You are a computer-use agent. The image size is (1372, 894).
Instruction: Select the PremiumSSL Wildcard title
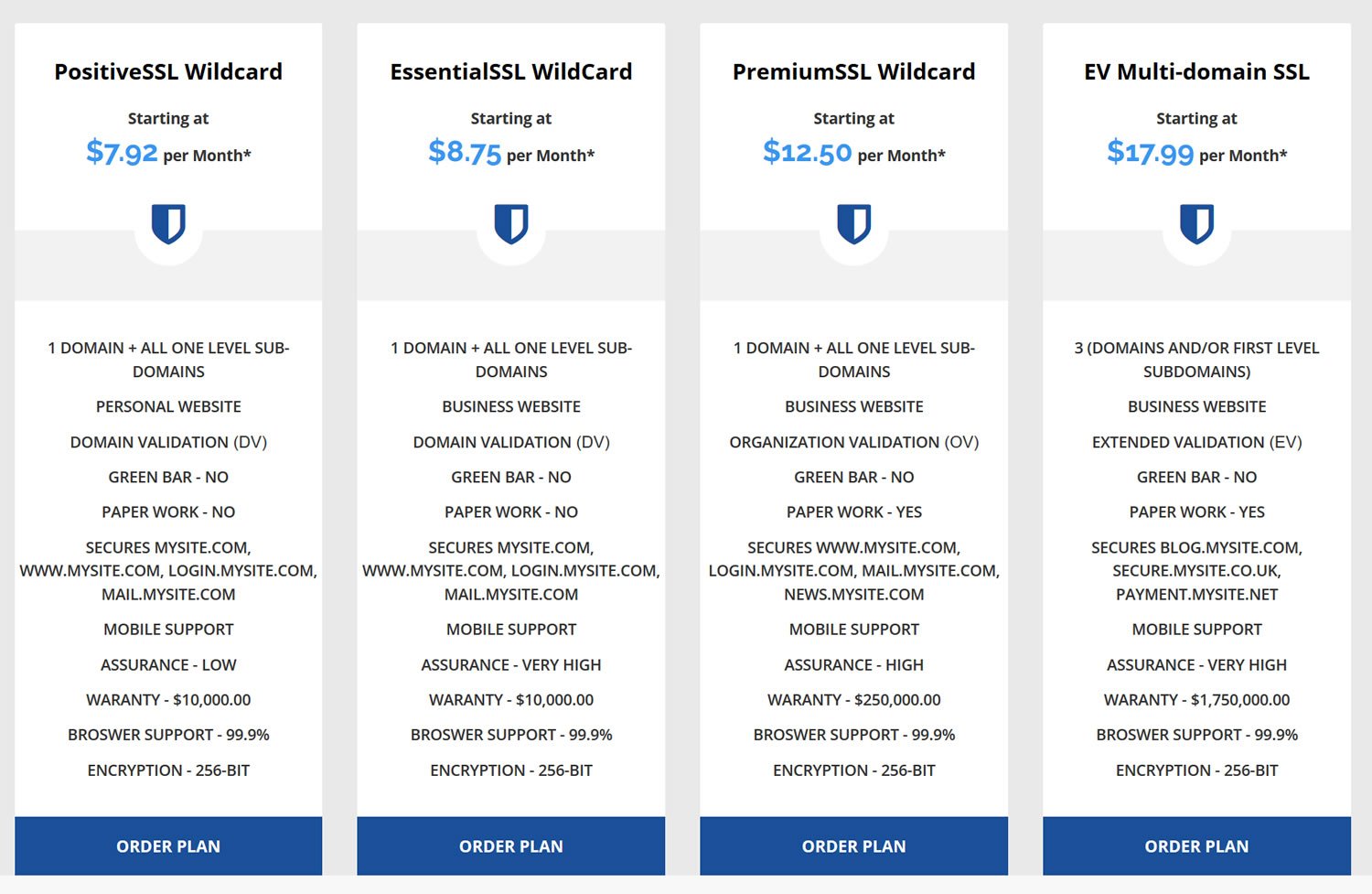pos(854,71)
